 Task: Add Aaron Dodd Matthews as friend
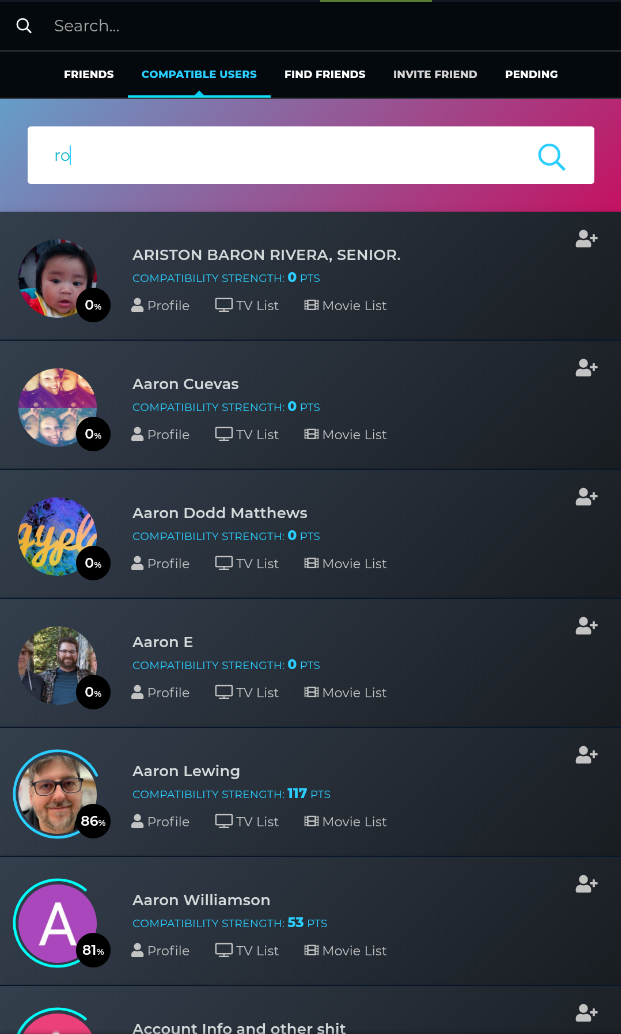[586, 497]
